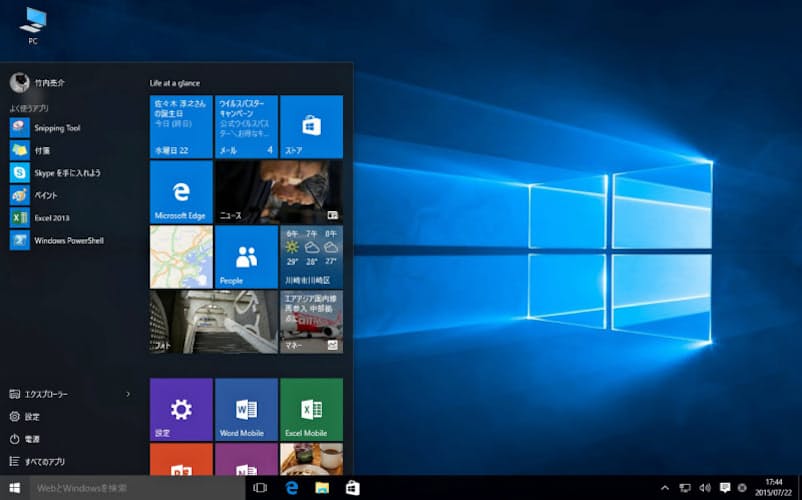
Task: Open the weather tile for 川崎市
Action: pos(311,256)
